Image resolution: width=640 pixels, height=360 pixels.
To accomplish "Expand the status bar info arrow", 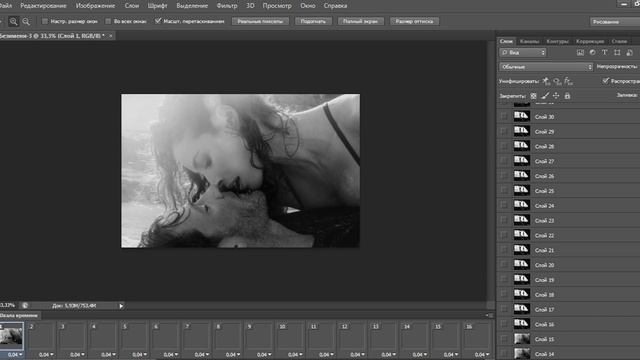I will 121,306.
